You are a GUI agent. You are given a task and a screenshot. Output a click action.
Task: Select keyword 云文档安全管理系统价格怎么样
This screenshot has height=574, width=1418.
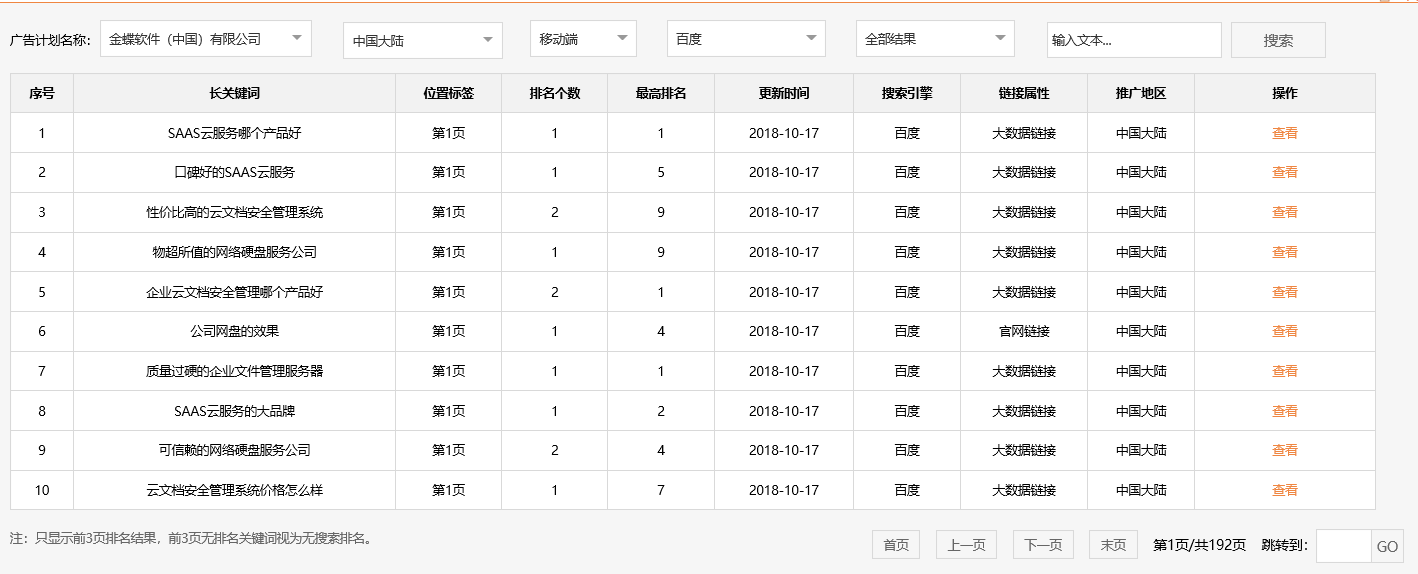click(x=235, y=490)
